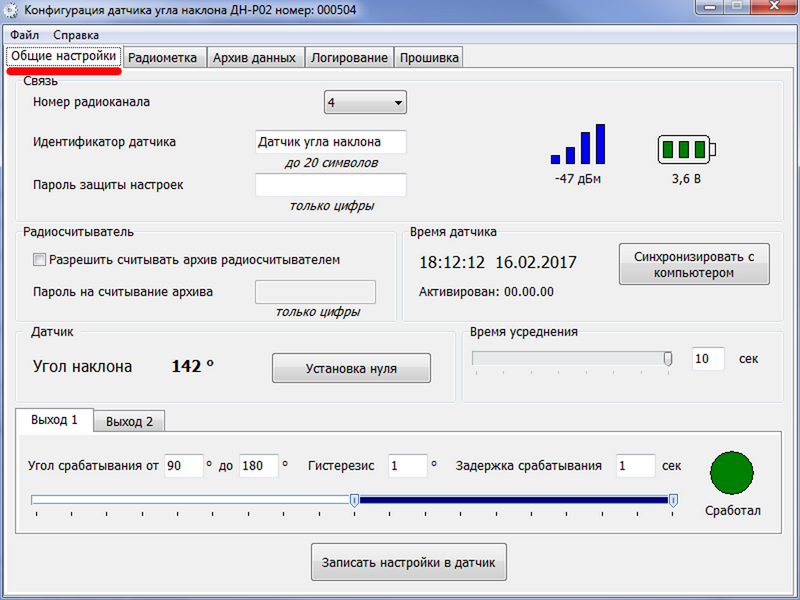Image resolution: width=800 pixels, height=600 pixels.
Task: Click the Гистерезис value field
Action: [x=408, y=466]
